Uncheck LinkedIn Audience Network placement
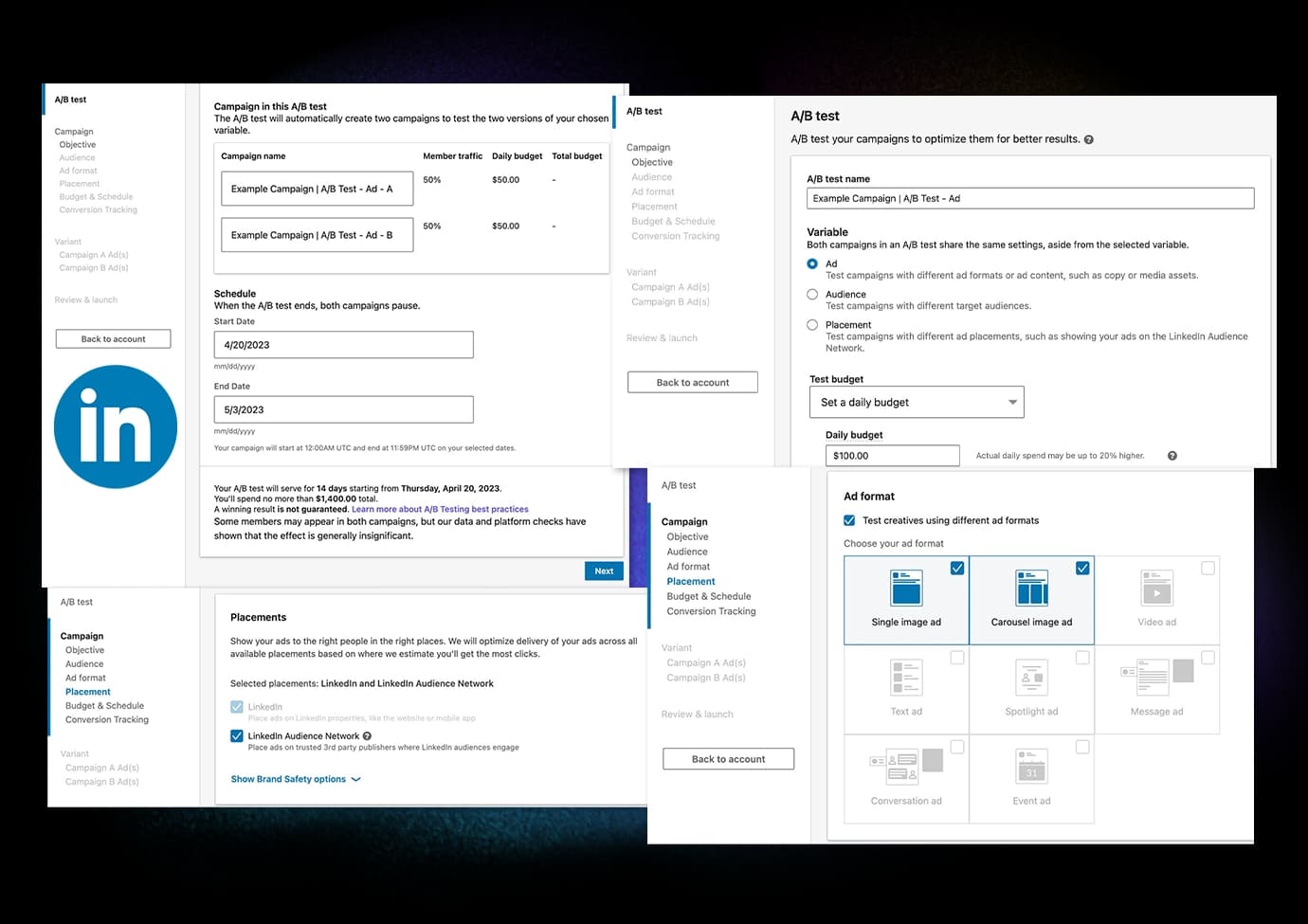This screenshot has width=1308, height=924. (237, 736)
